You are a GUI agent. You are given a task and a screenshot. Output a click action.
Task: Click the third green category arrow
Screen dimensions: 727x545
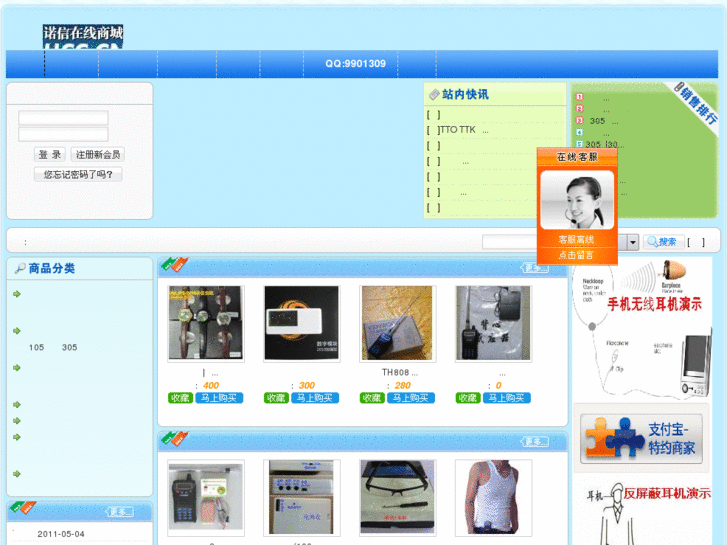tap(17, 368)
